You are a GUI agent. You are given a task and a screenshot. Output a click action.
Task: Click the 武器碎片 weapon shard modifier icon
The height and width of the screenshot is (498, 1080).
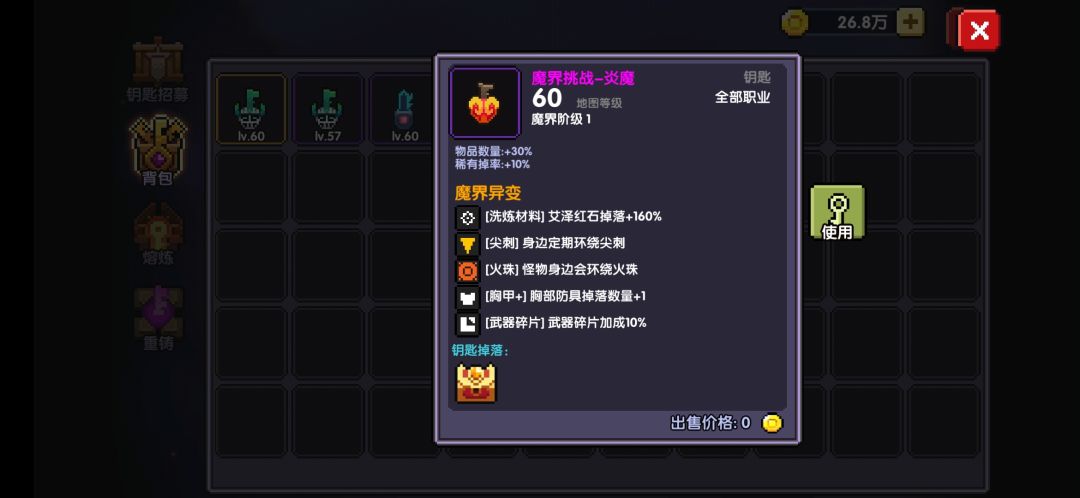point(468,324)
